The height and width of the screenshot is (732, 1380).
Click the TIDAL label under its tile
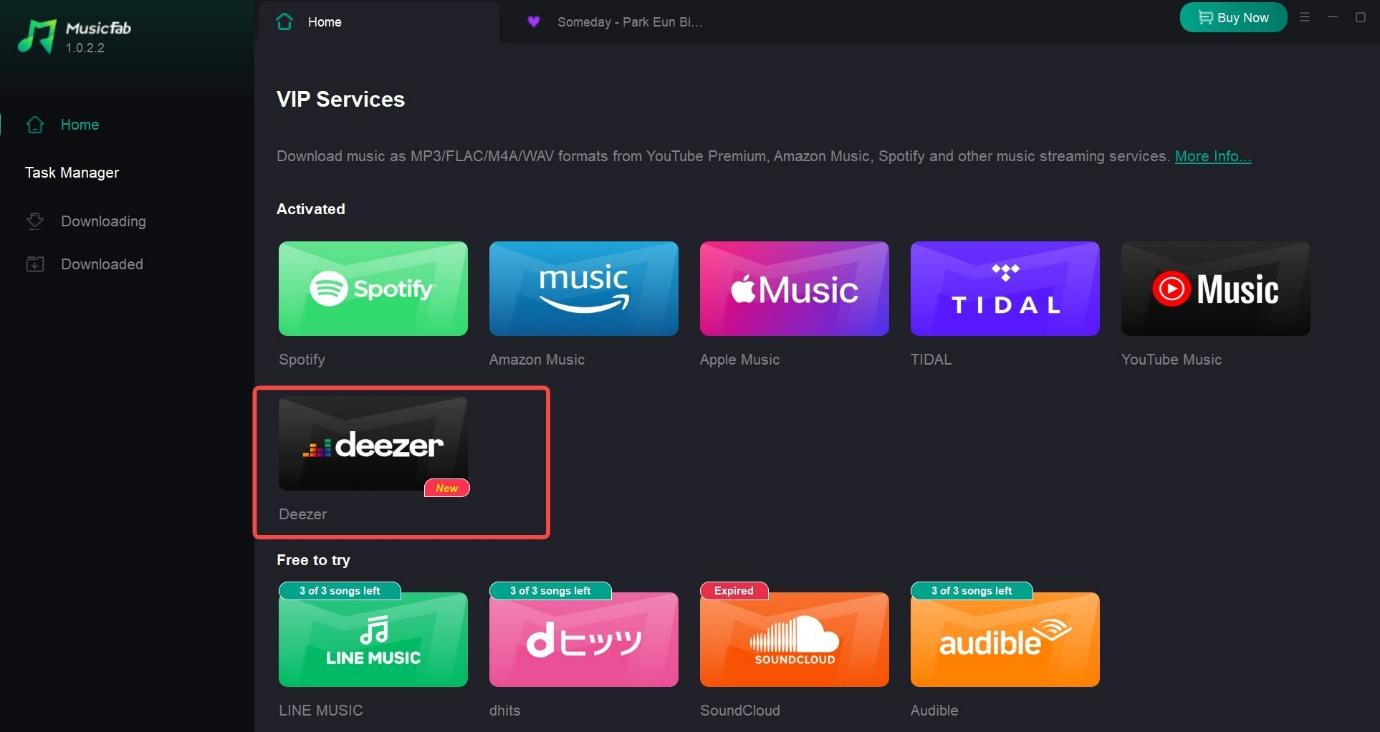click(x=931, y=359)
